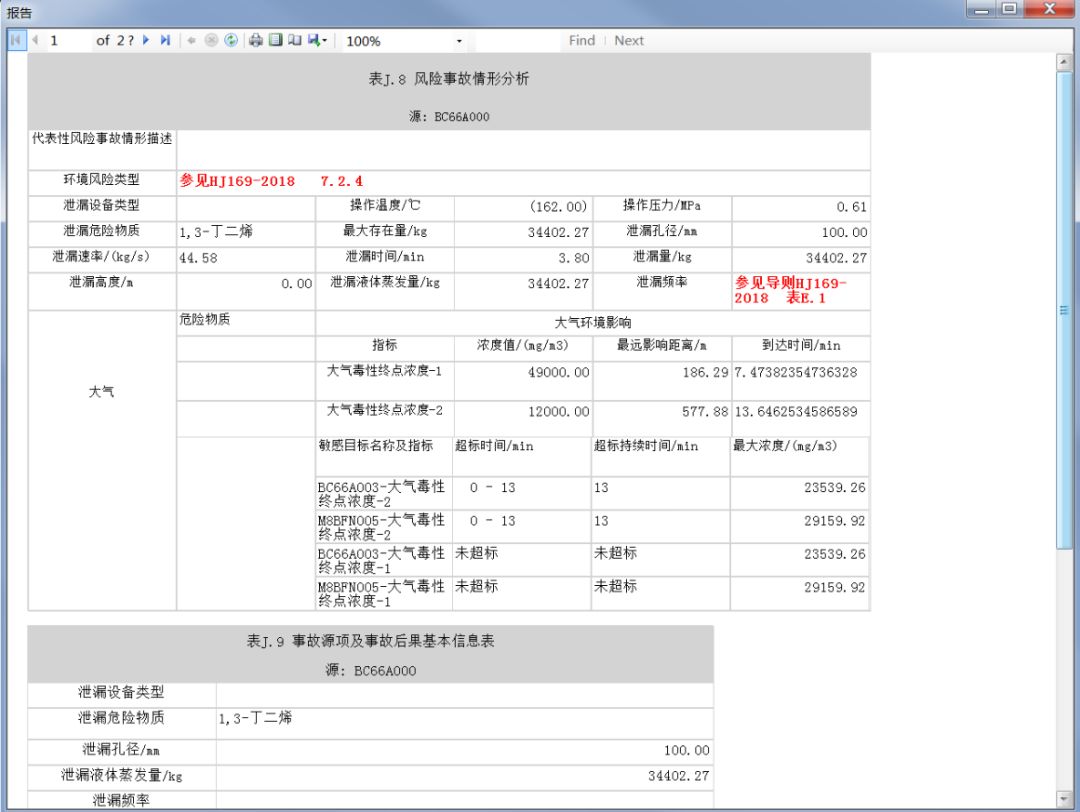The width and height of the screenshot is (1080, 812).
Task: Open page setup
Action: click(295, 41)
